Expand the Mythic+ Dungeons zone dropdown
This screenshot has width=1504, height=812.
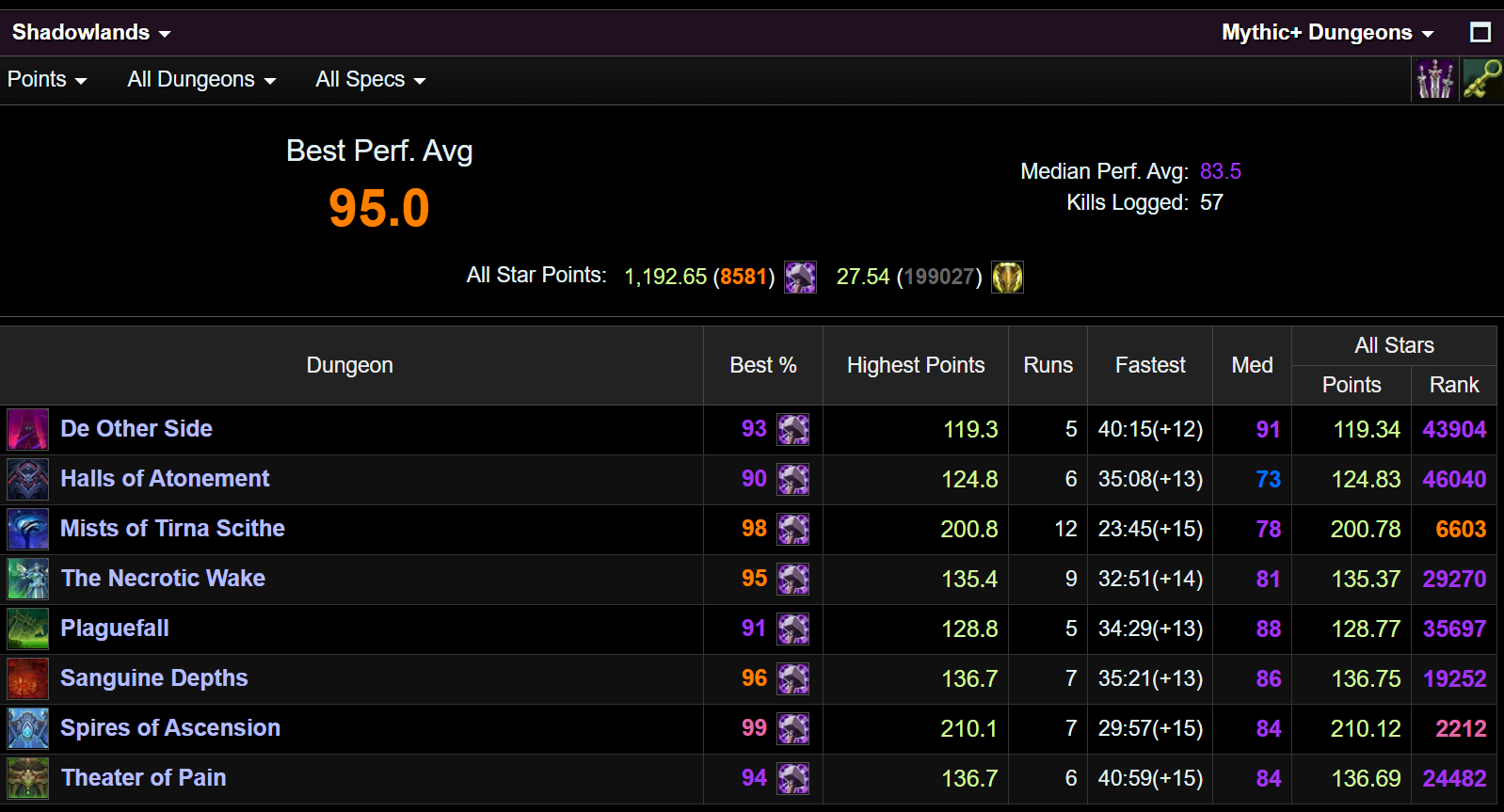pyautogui.click(x=1327, y=33)
